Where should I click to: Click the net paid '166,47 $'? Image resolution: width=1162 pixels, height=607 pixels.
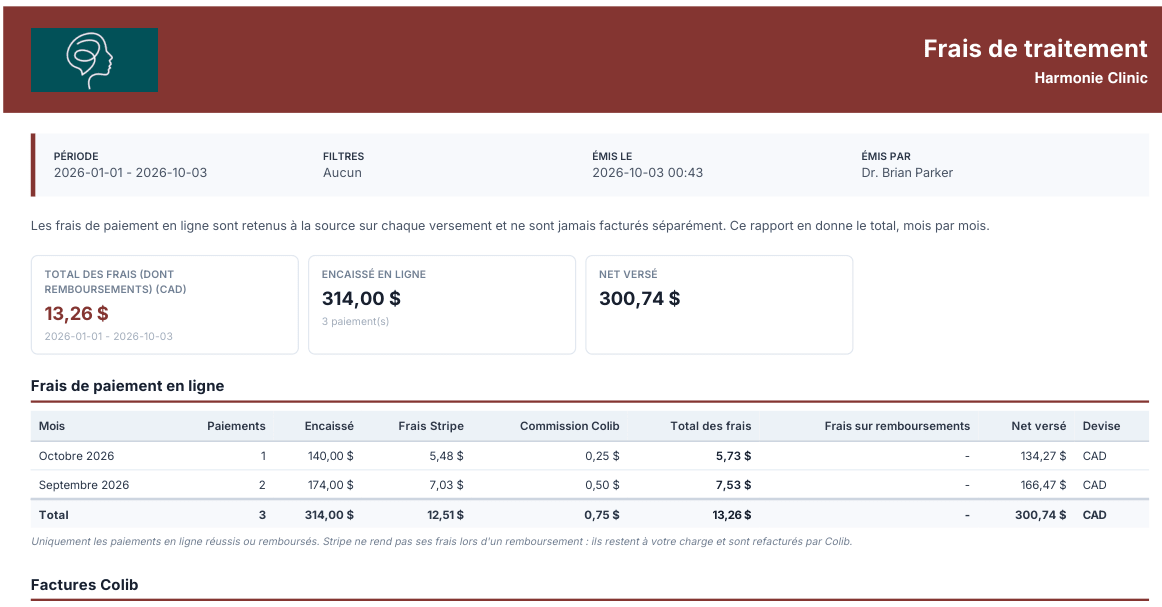(1043, 485)
